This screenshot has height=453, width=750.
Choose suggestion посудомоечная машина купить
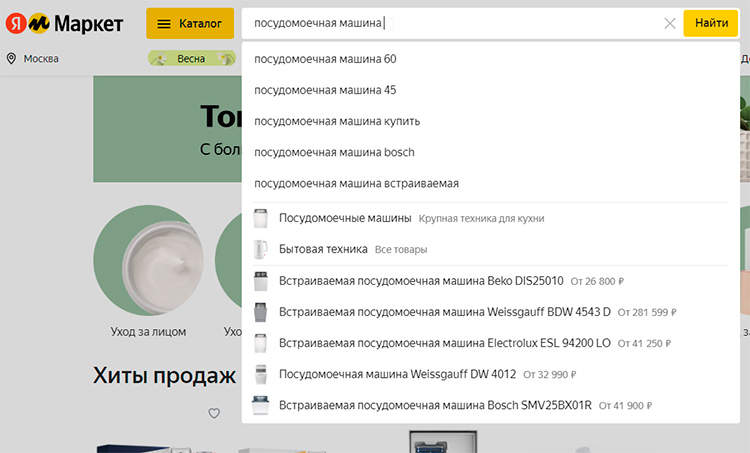pyautogui.click(x=337, y=121)
